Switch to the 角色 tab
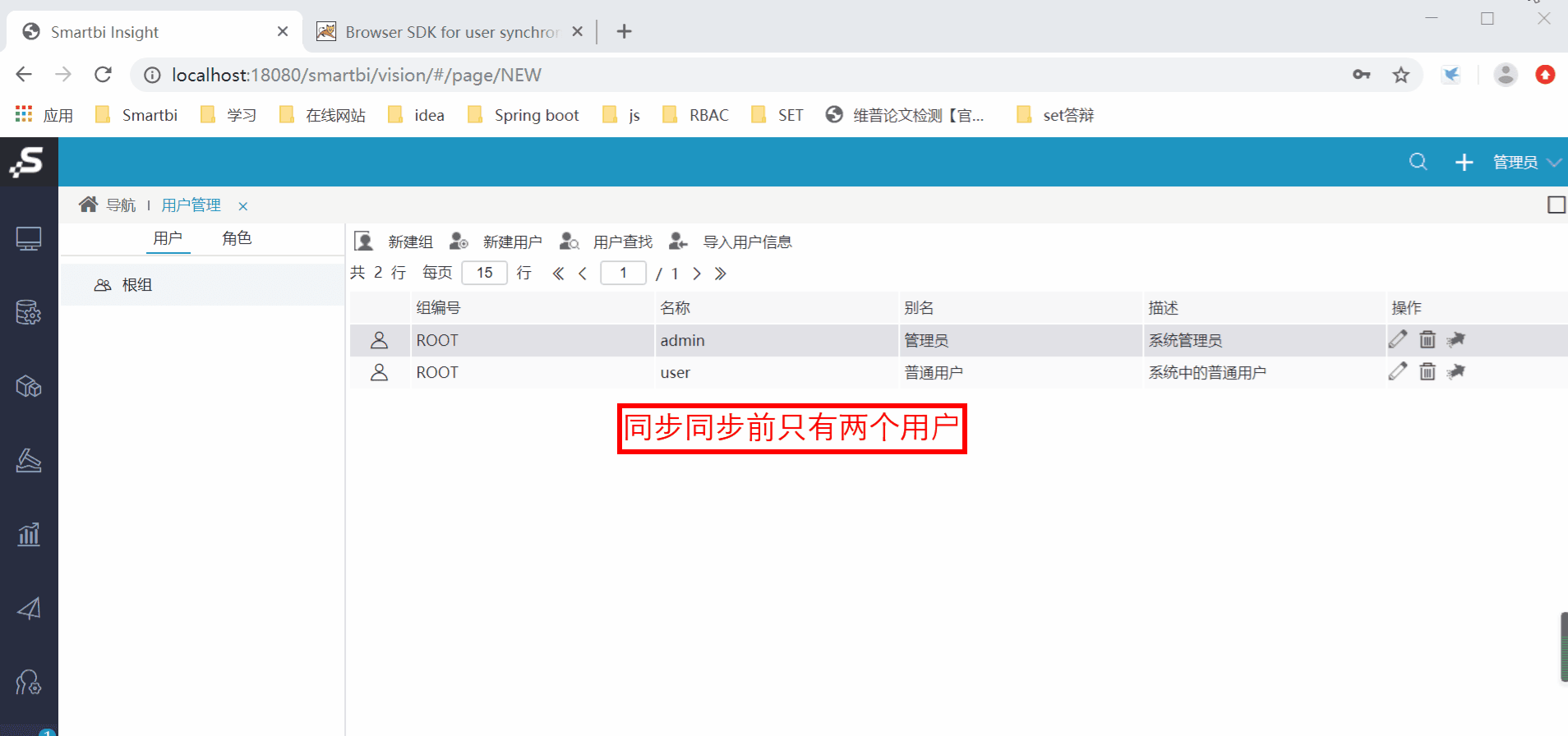This screenshot has width=1568, height=736. 237,238
